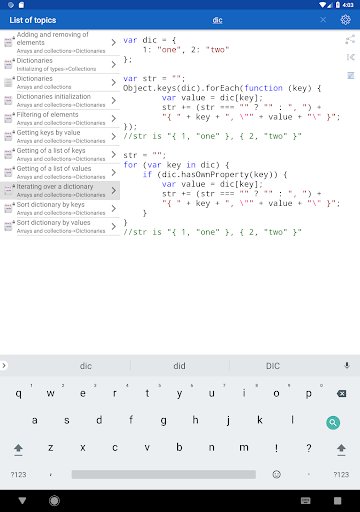The height and width of the screenshot is (512, 360).
Task: Tap the left ?123 symbols key
Action: click(18, 474)
